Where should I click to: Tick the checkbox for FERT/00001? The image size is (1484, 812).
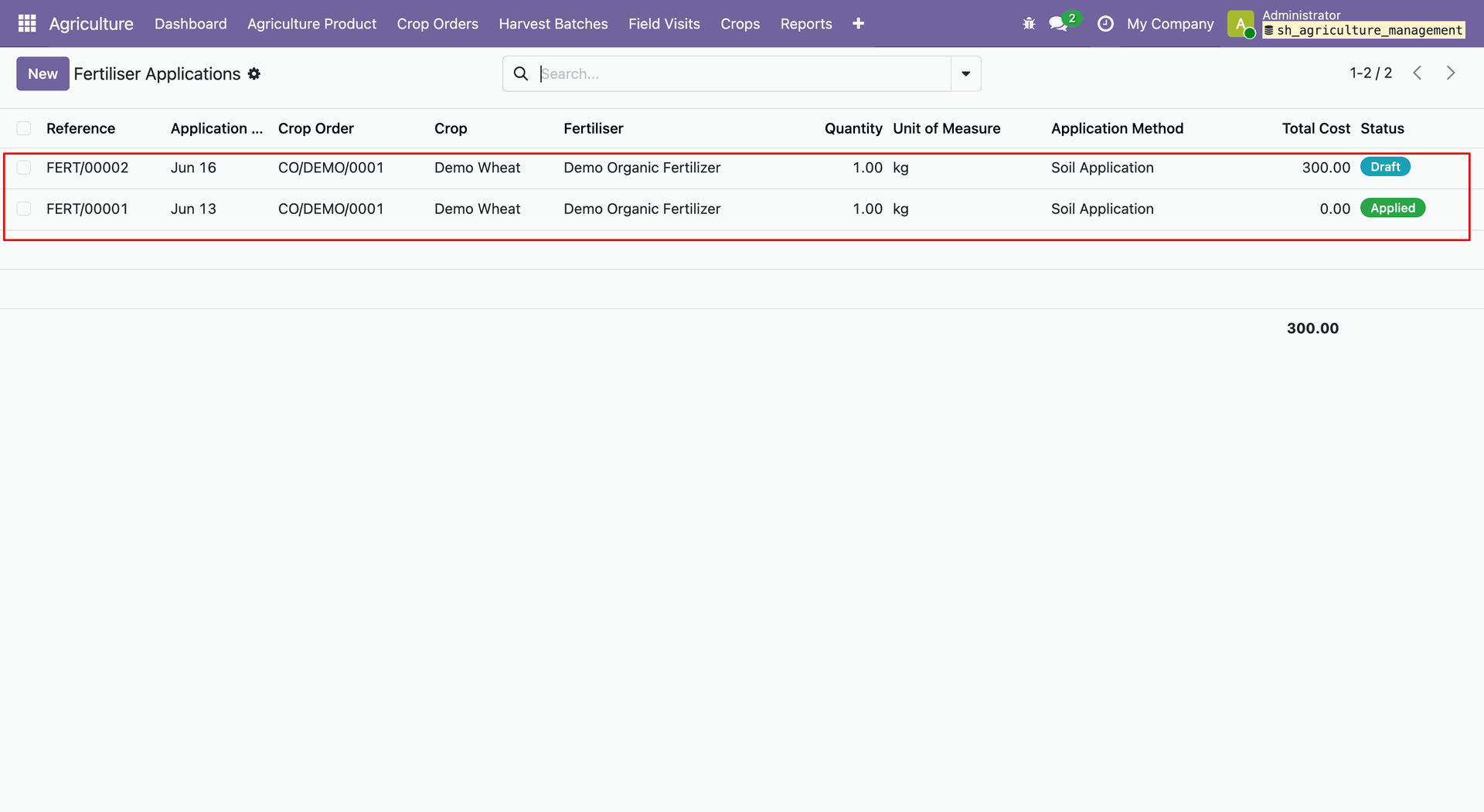[x=24, y=209]
